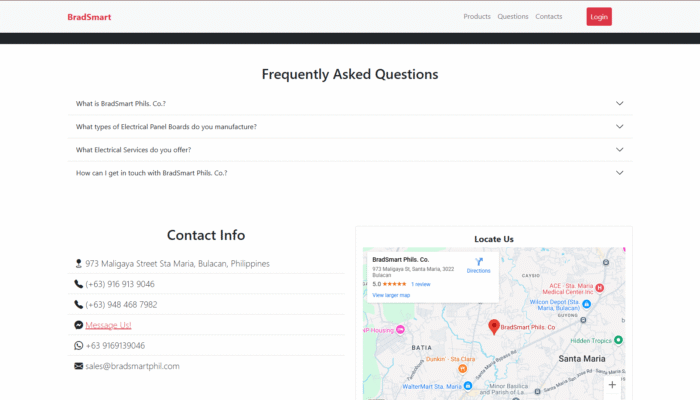Click the NP Housing pink map marker

click(x=400, y=329)
